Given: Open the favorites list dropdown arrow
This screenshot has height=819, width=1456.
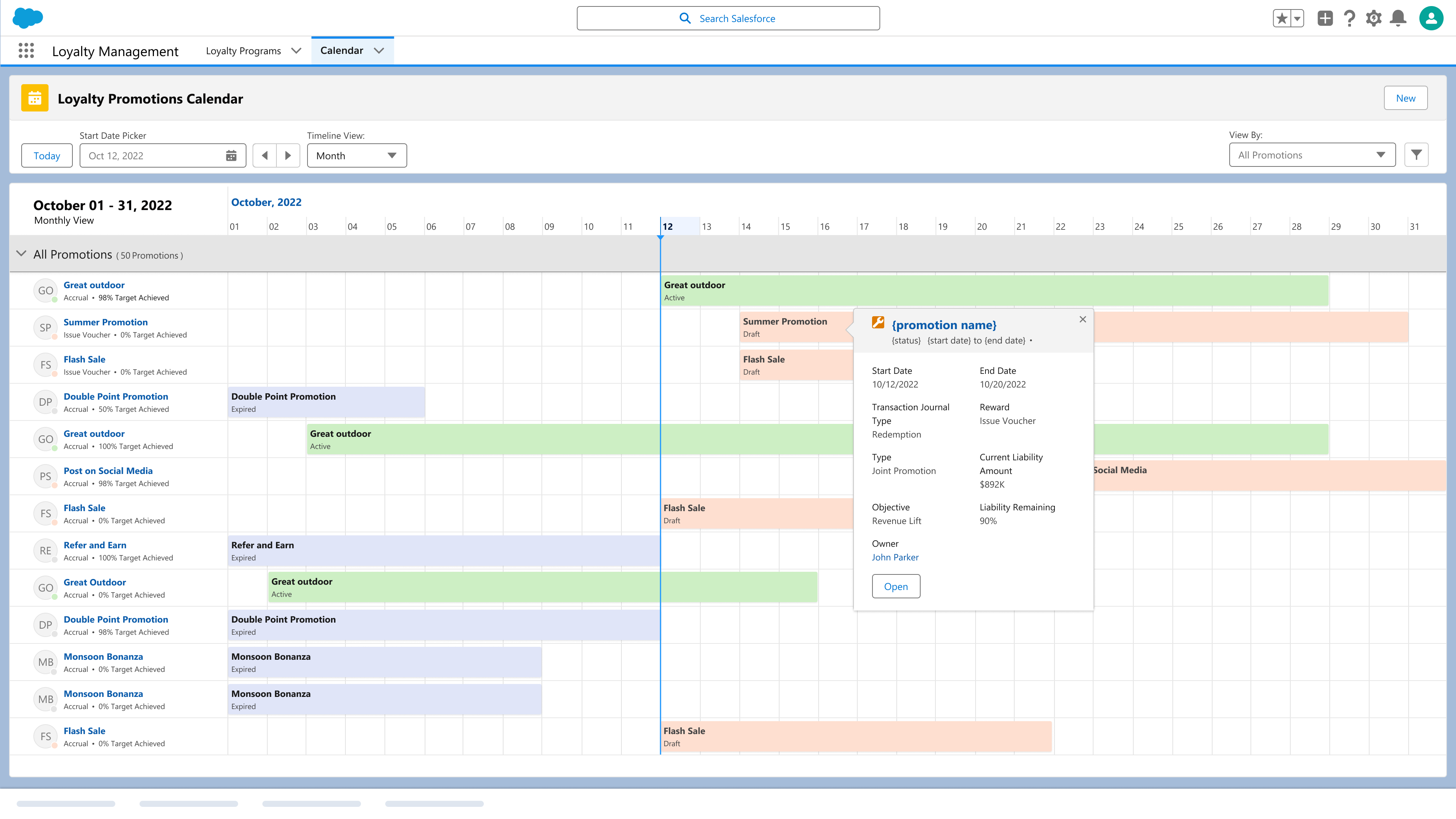Looking at the screenshot, I should [x=1297, y=19].
